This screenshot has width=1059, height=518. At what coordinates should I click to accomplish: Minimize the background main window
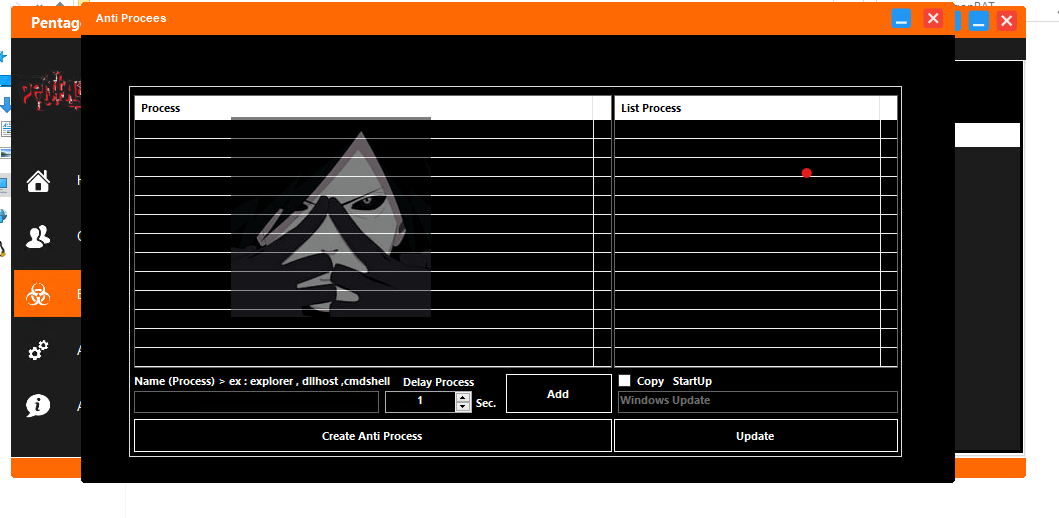click(979, 21)
